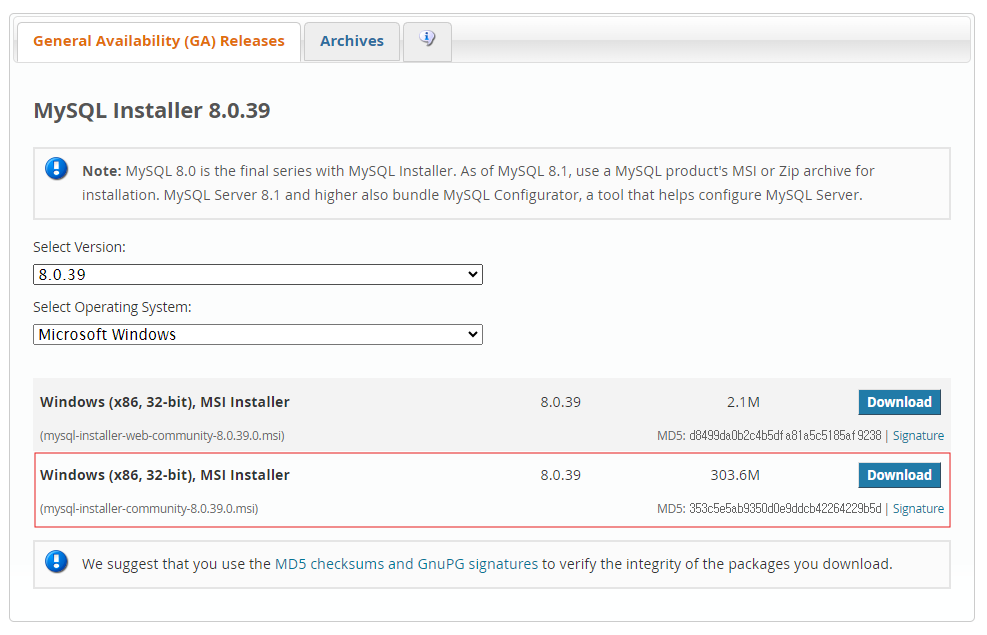Click the Select Operating System label
Viewport: 987px width, 635px height.
click(x=112, y=308)
